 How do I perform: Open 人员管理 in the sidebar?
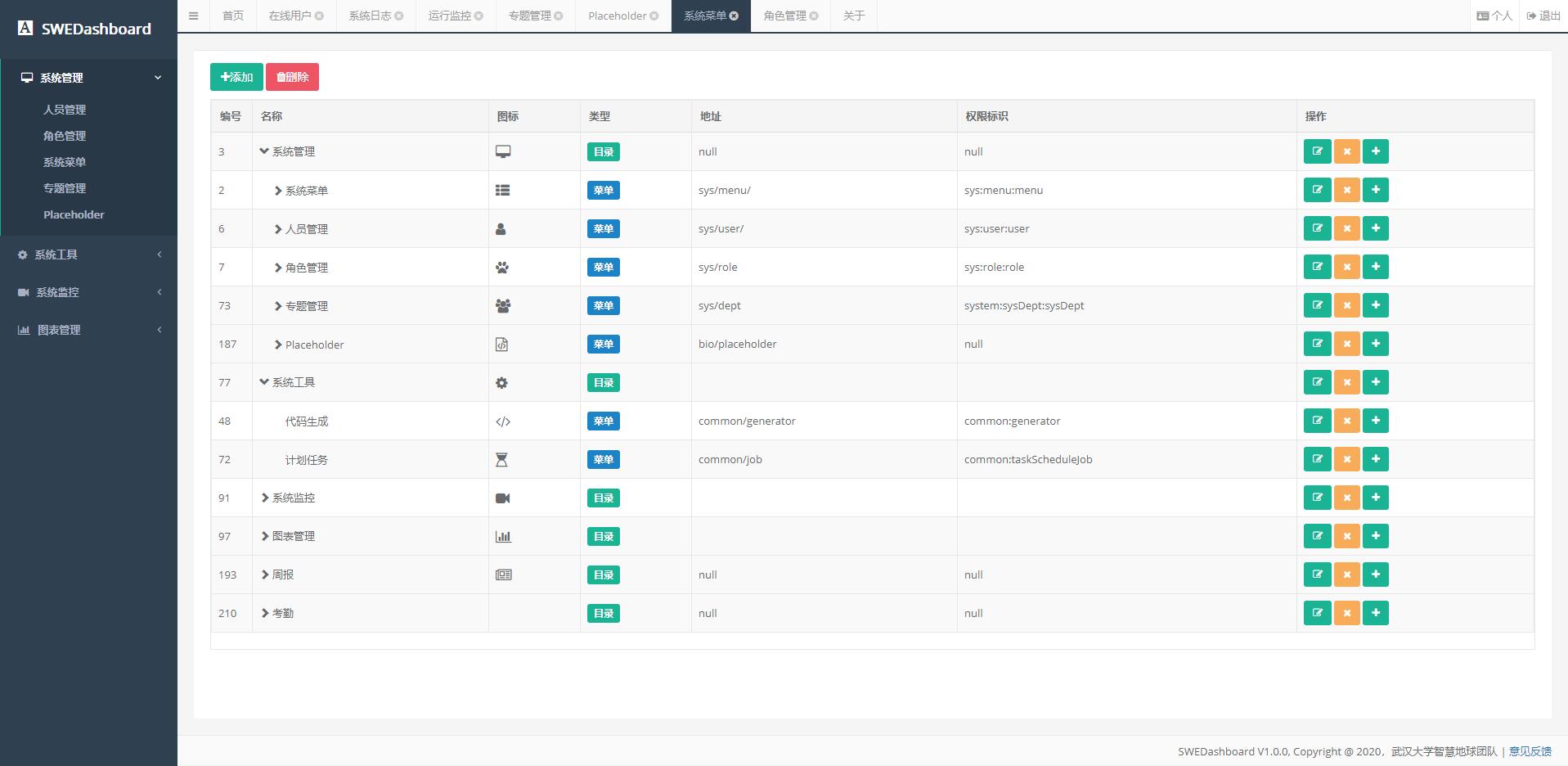(x=65, y=110)
